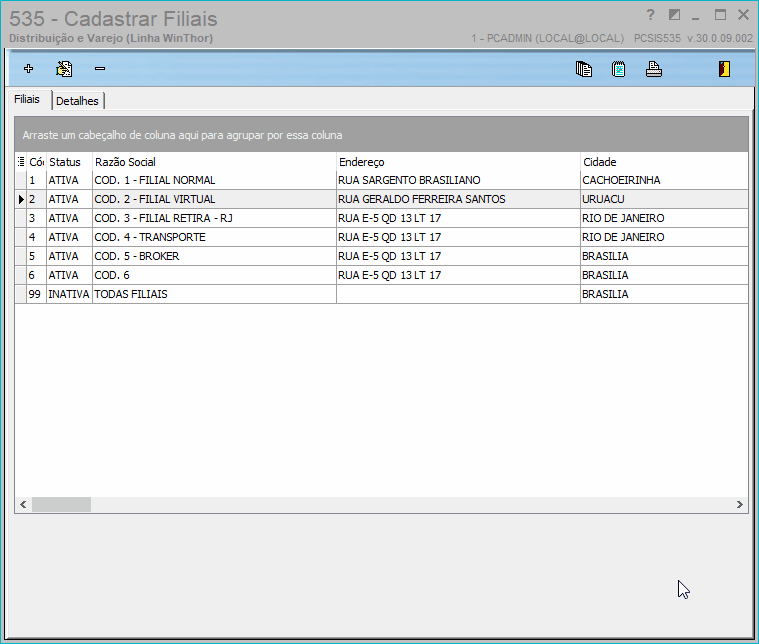Screen dimensions: 759x644
Task: Click address RUA GERALDO FERREIRA SANTOS
Action: coord(458,199)
